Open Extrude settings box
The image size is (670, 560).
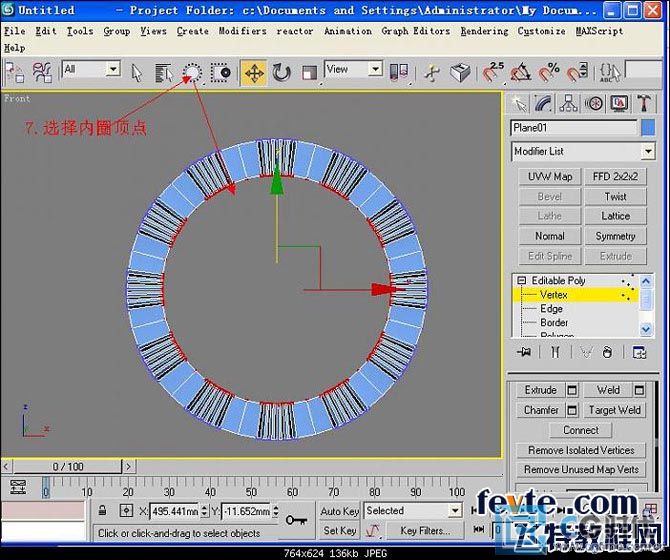pos(572,390)
